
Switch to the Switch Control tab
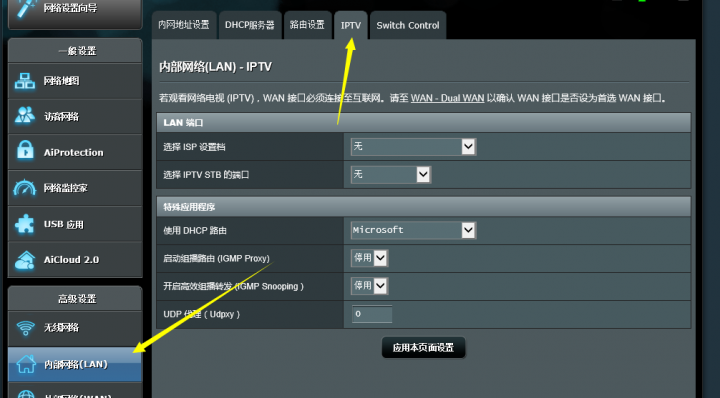(x=408, y=25)
